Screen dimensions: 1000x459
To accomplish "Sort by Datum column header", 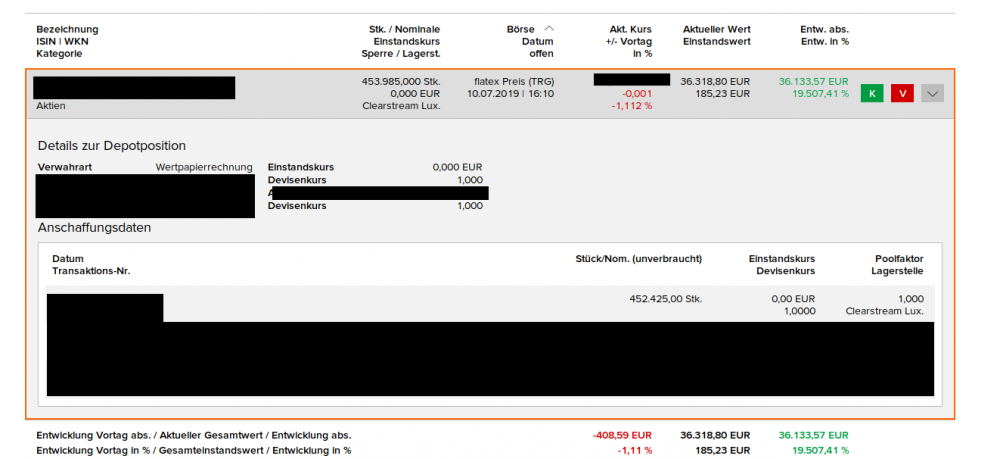I will coord(539,41).
